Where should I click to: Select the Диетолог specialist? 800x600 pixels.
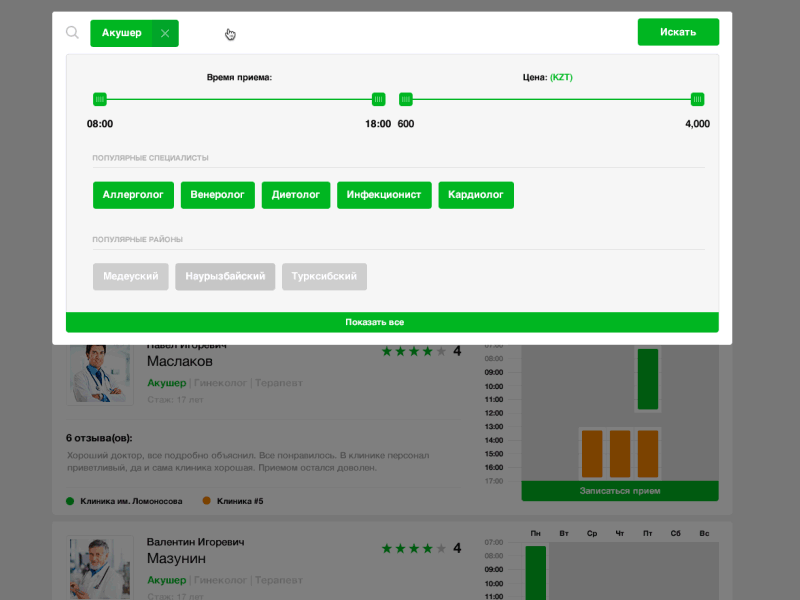coord(296,195)
